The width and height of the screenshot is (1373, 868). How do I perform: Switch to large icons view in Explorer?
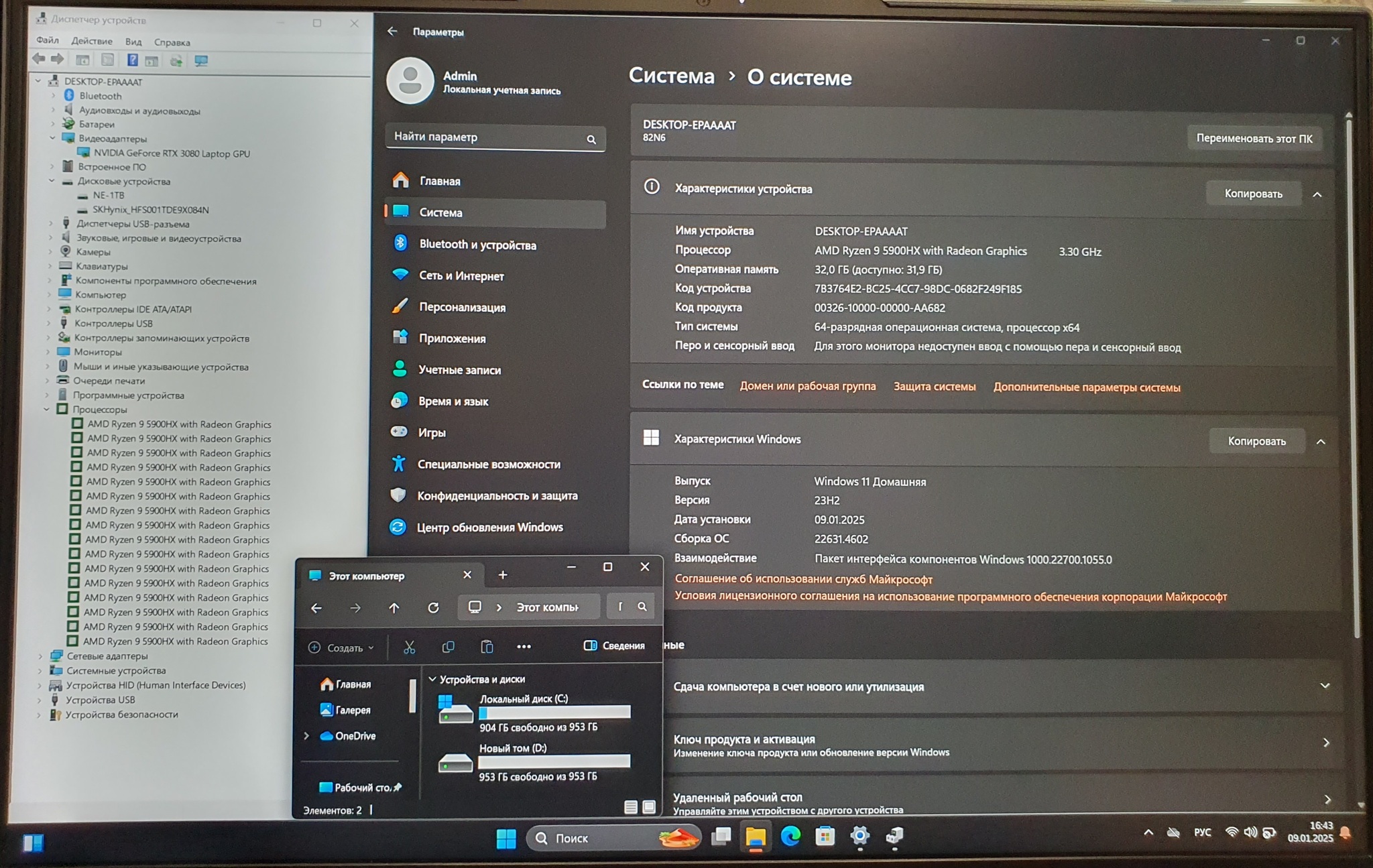click(649, 807)
